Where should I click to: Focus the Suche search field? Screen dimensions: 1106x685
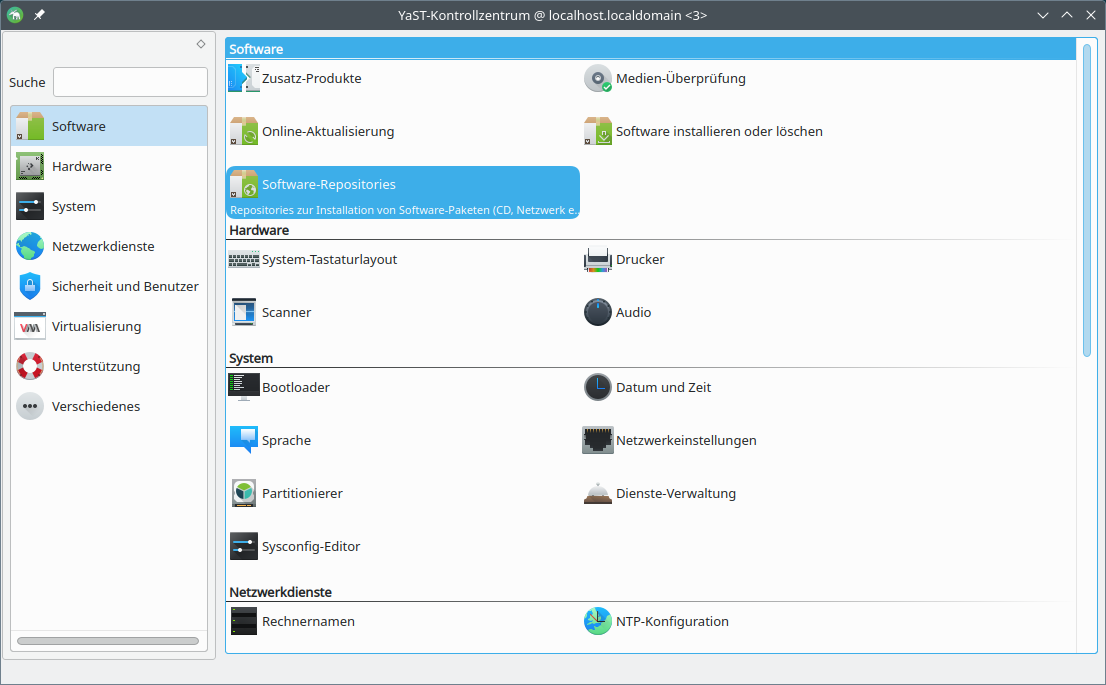click(x=130, y=82)
